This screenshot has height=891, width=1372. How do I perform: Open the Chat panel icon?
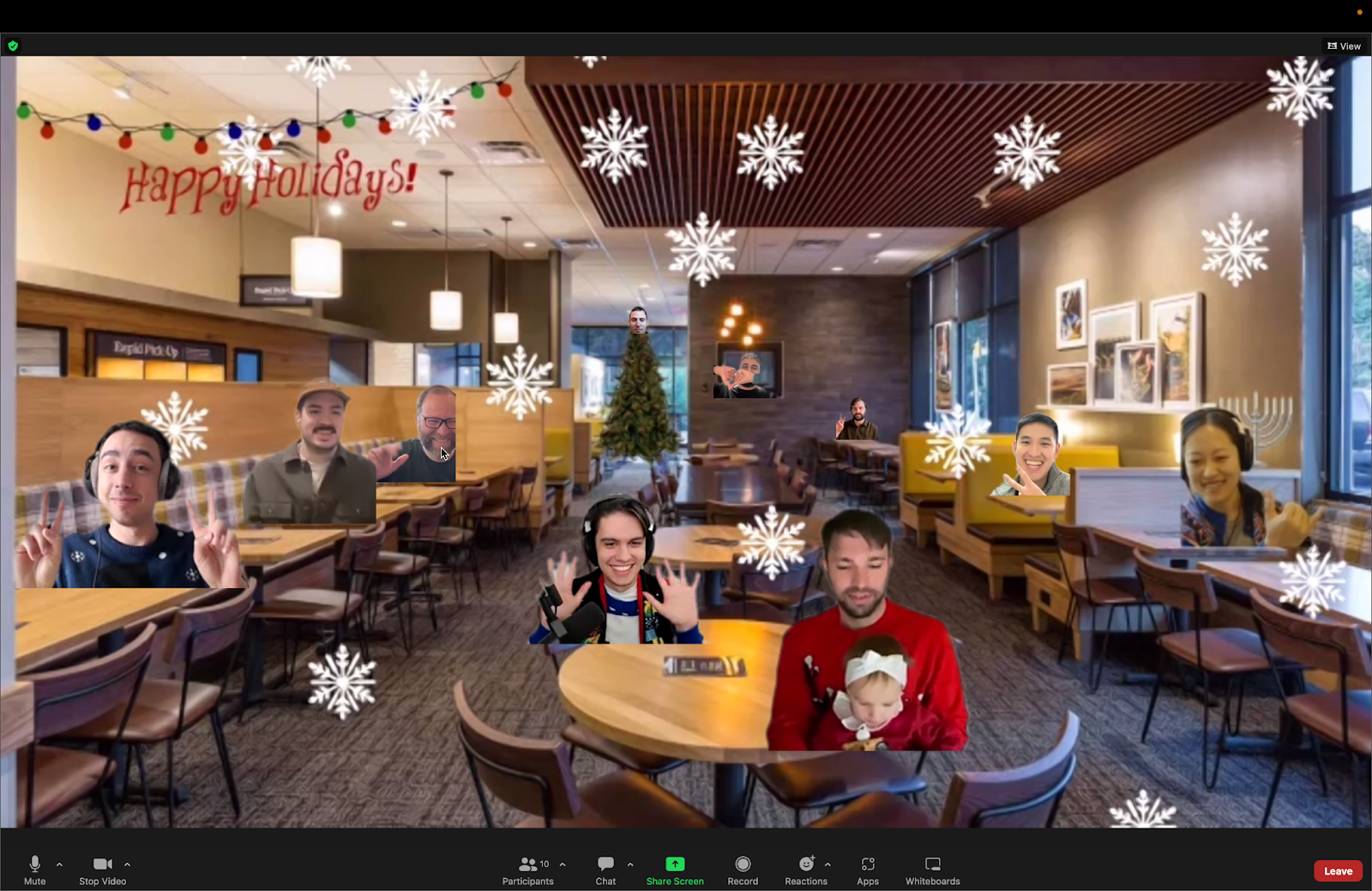605,864
